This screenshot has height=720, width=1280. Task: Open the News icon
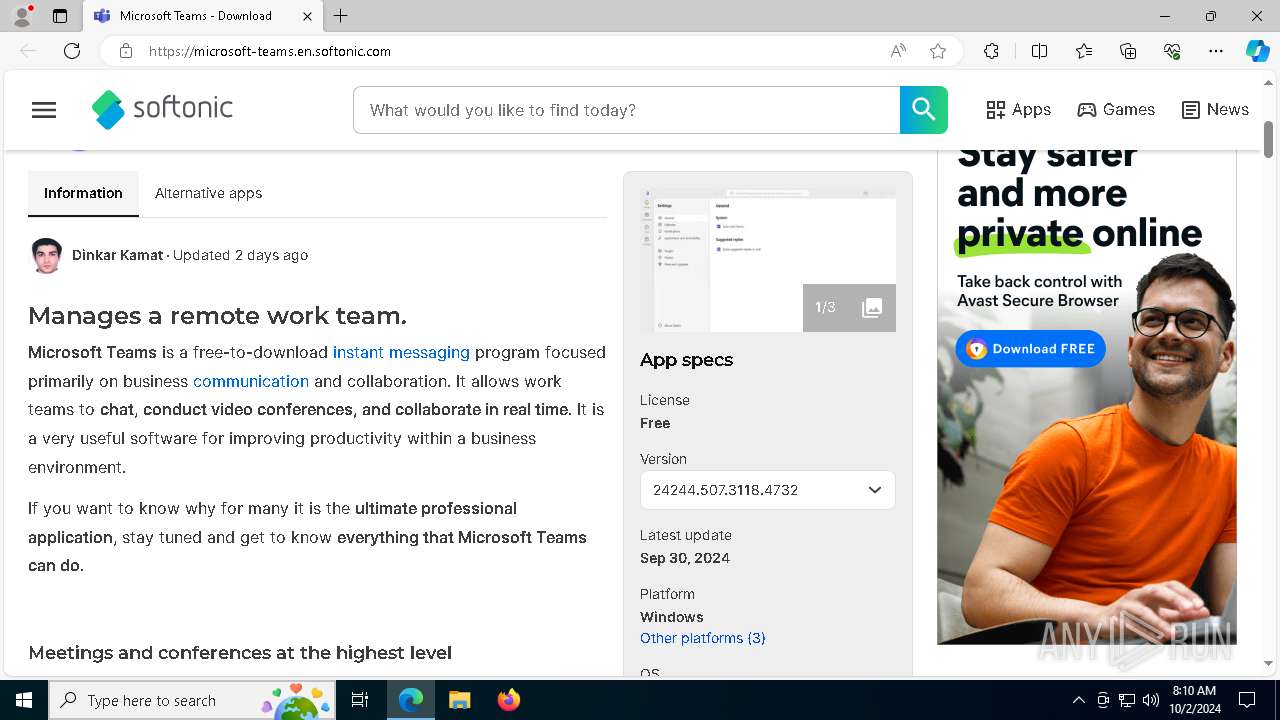[1190, 110]
